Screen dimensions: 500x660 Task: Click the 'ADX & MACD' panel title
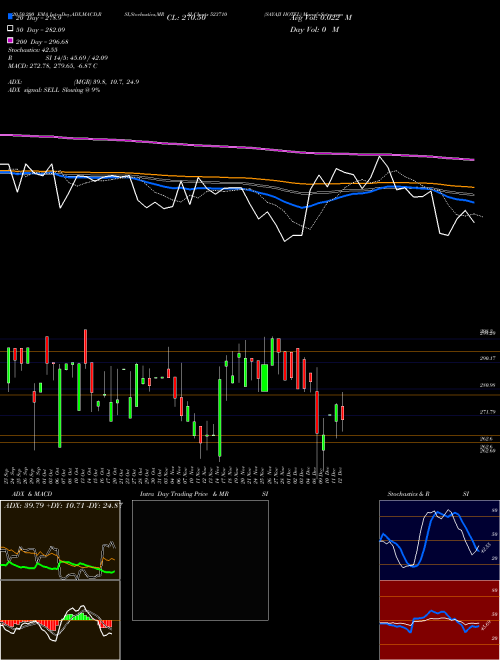(32, 494)
